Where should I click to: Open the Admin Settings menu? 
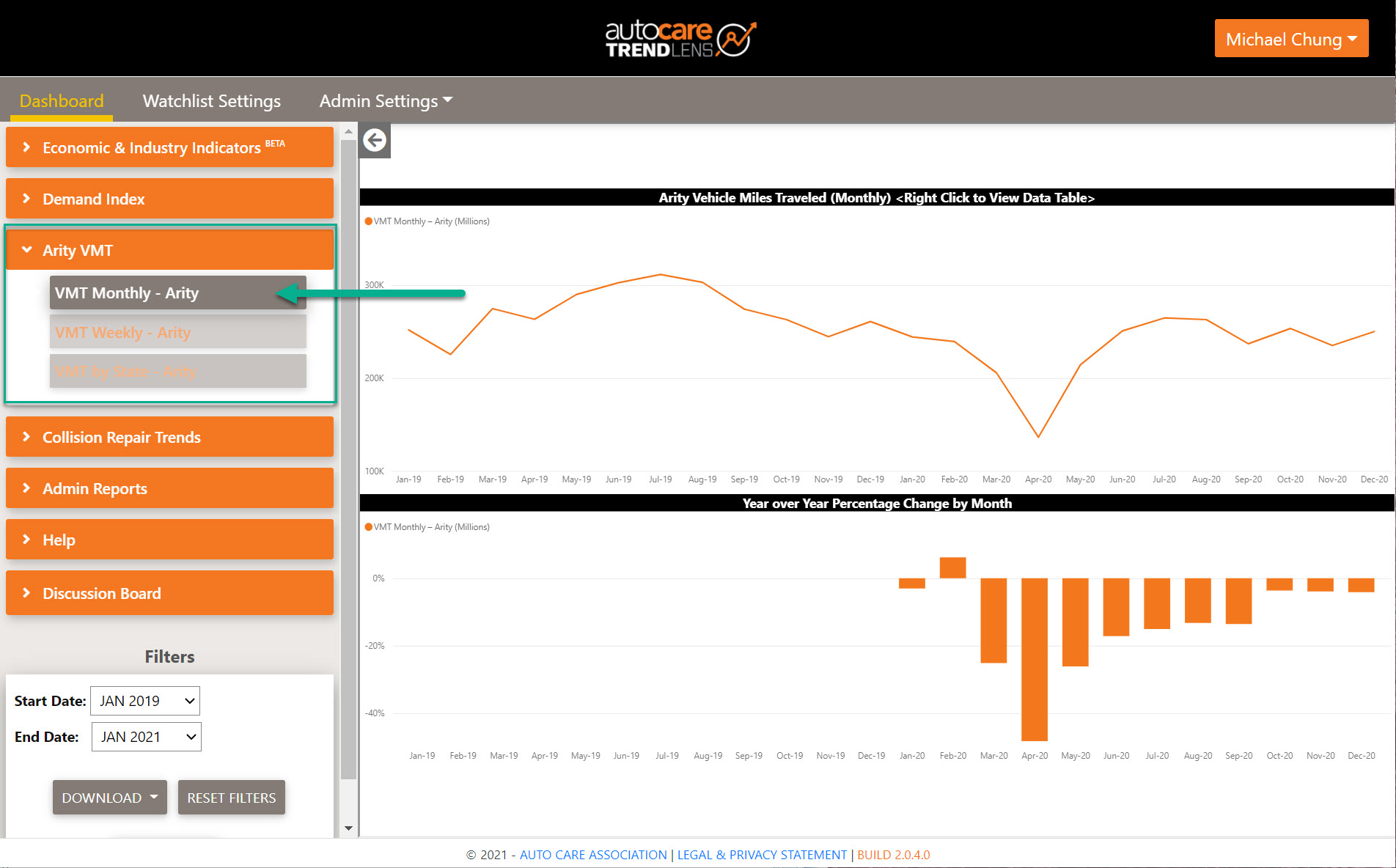386,101
